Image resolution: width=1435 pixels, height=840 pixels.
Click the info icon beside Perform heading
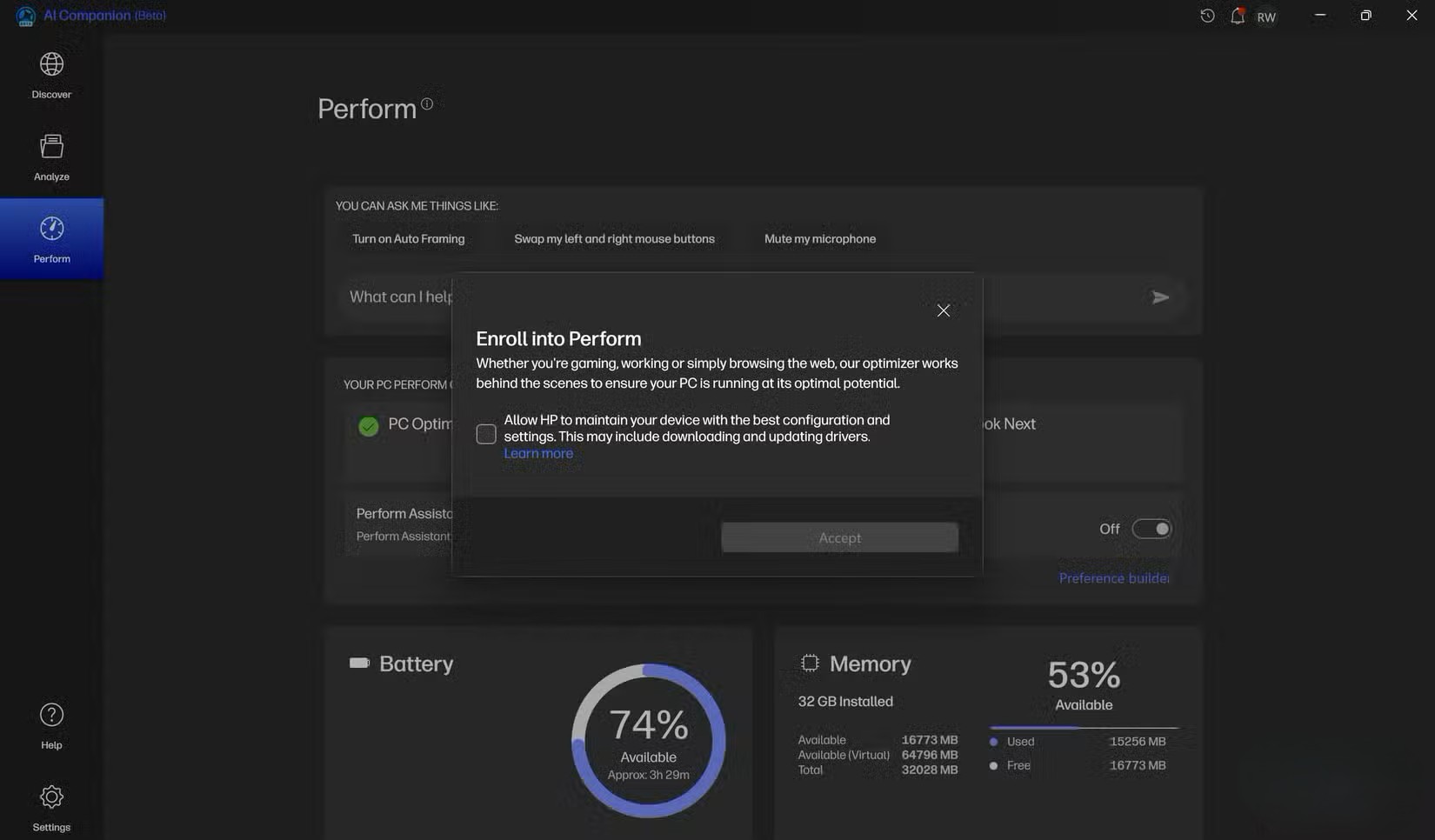click(427, 103)
